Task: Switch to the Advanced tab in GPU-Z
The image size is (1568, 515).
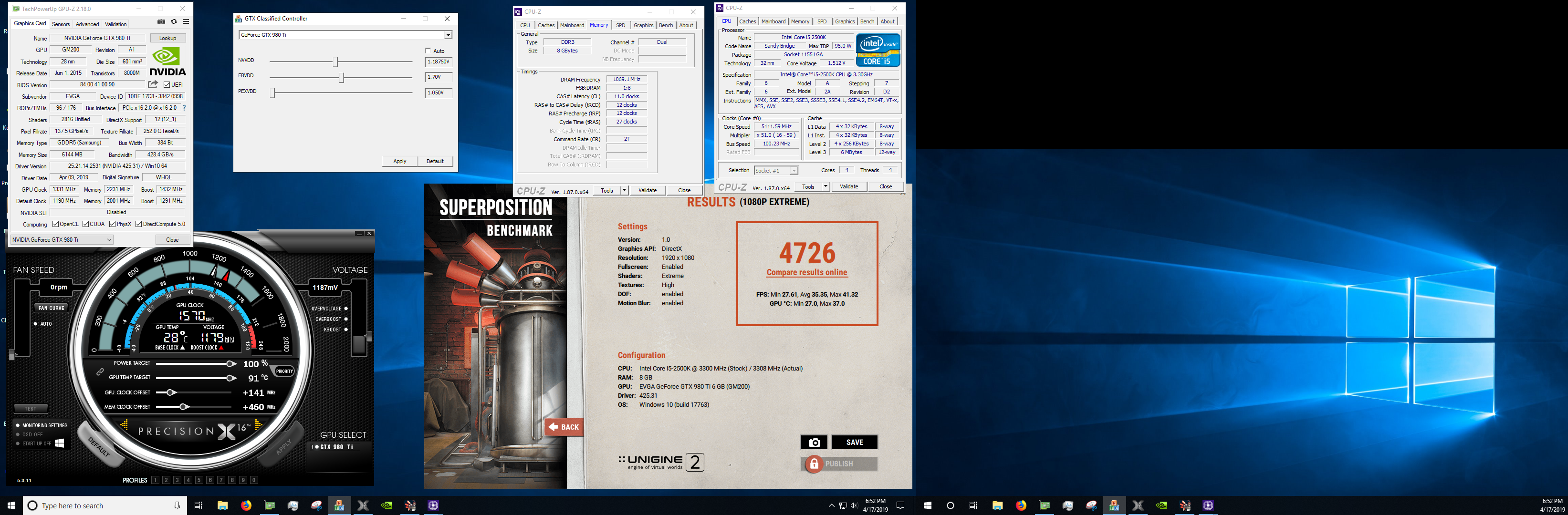Action: coord(87,24)
